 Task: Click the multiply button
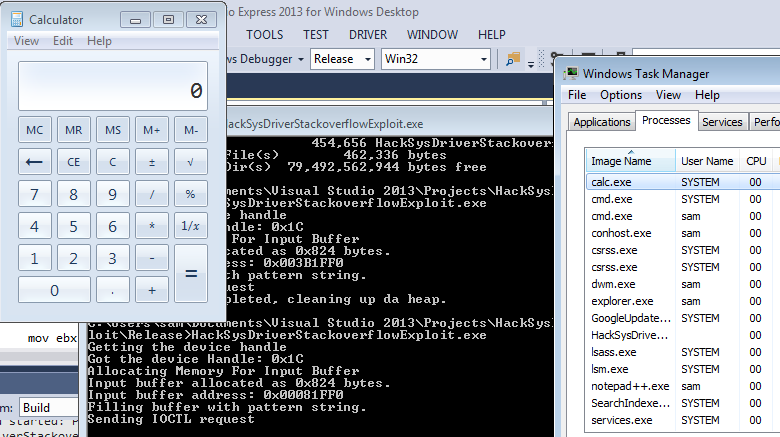click(152, 226)
